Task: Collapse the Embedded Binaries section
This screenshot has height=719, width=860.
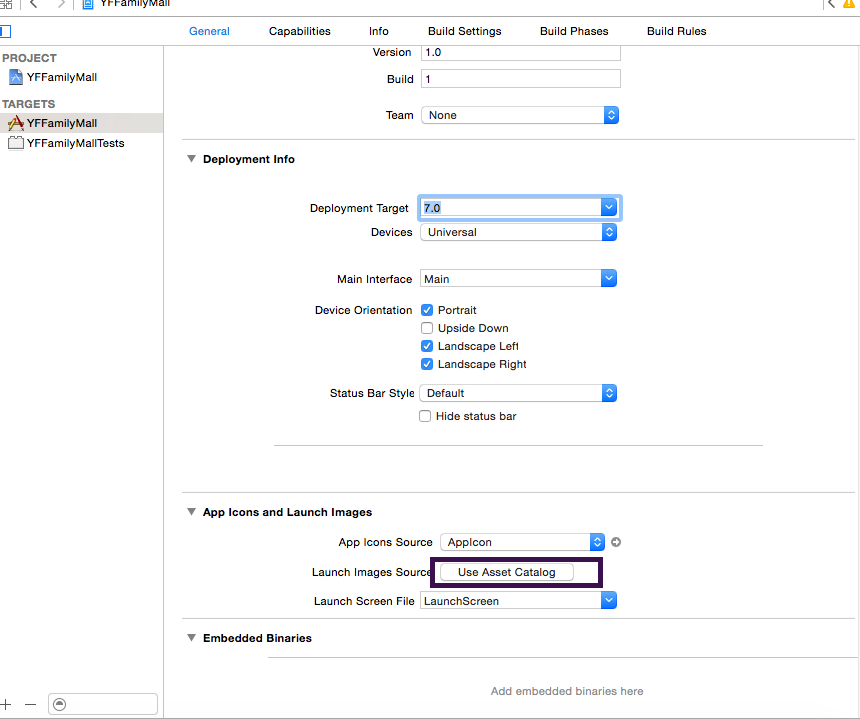Action: 191,638
